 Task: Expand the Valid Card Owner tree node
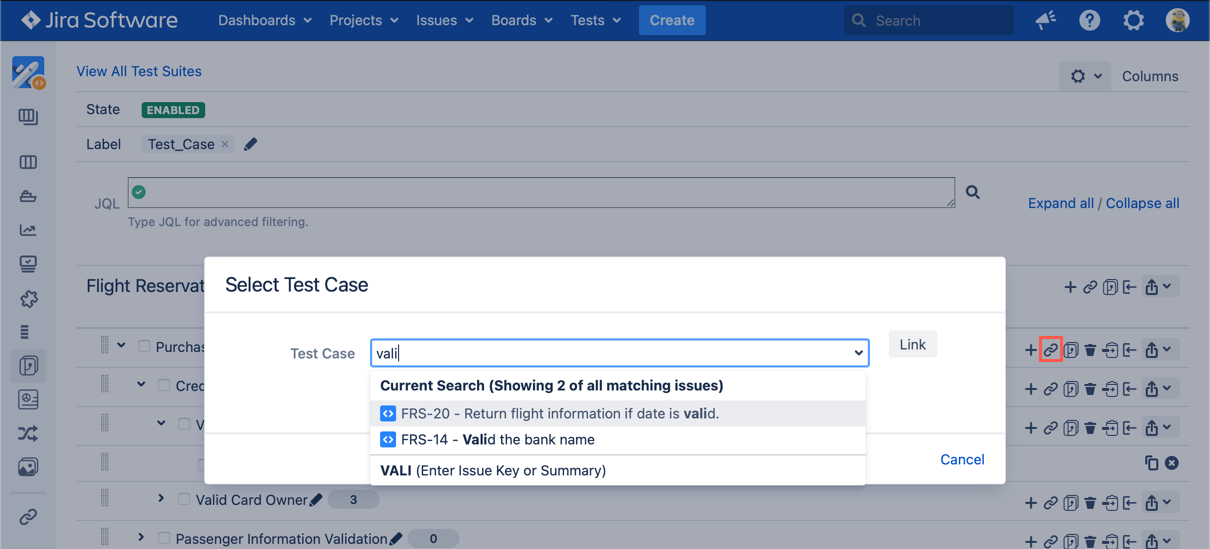pos(161,498)
